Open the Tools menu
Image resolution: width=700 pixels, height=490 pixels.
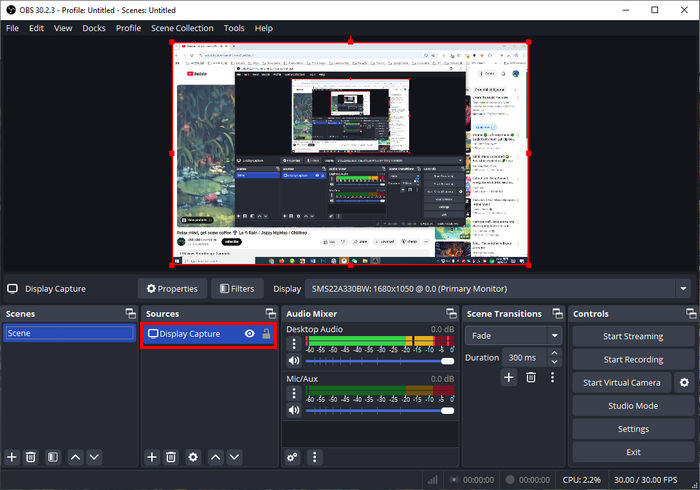click(x=234, y=28)
